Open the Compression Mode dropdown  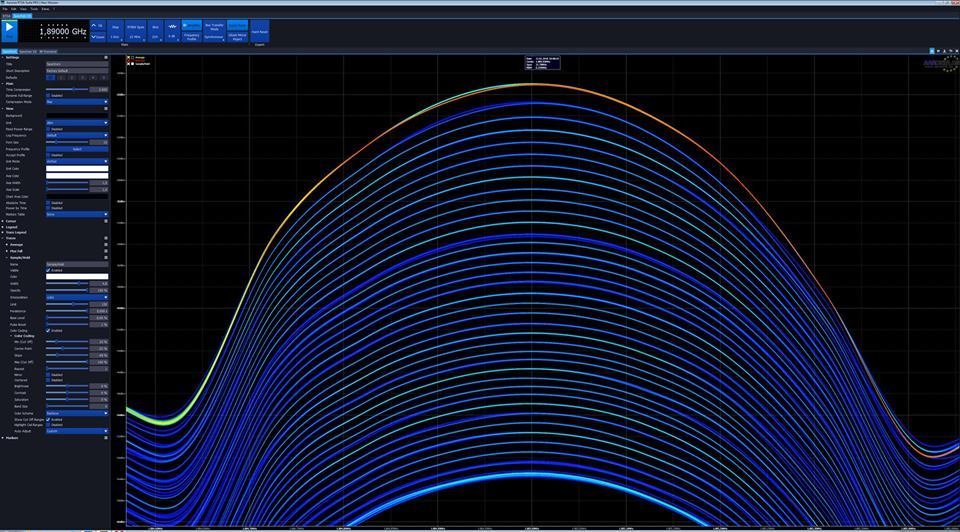click(x=77, y=102)
